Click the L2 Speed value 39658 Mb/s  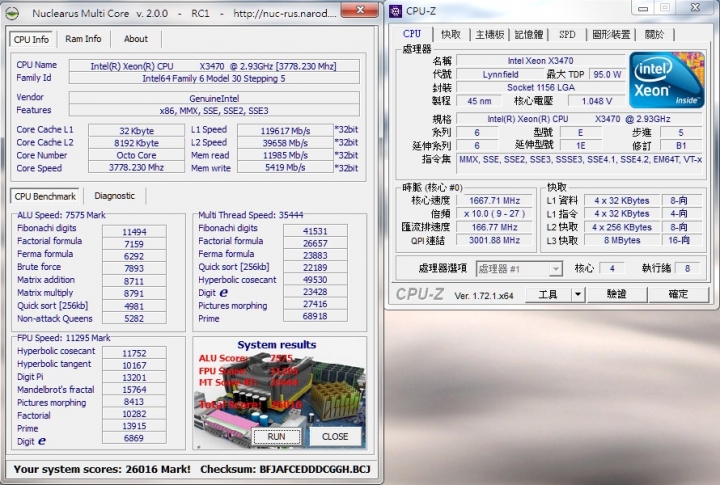[285, 143]
